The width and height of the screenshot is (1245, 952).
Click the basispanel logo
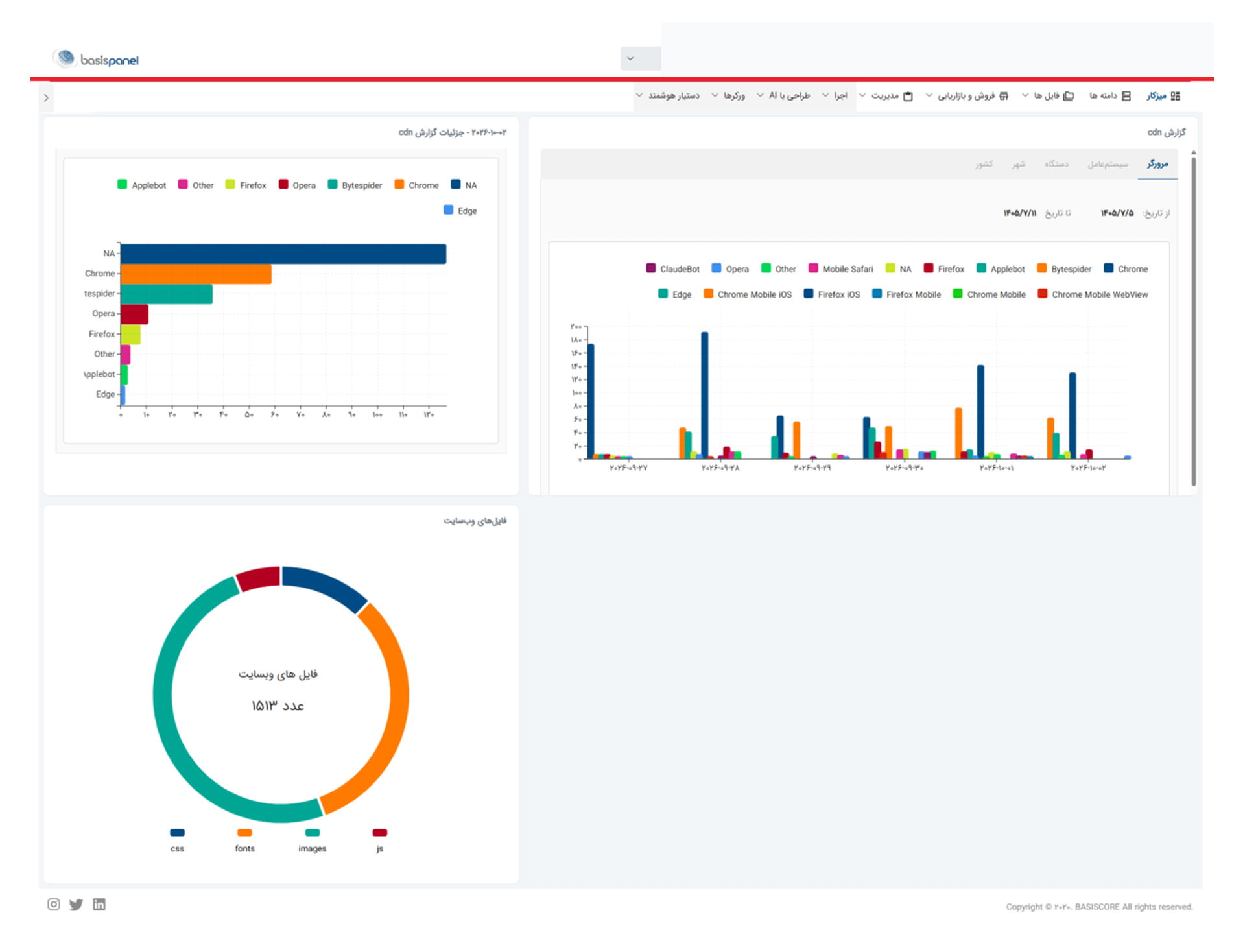point(97,60)
